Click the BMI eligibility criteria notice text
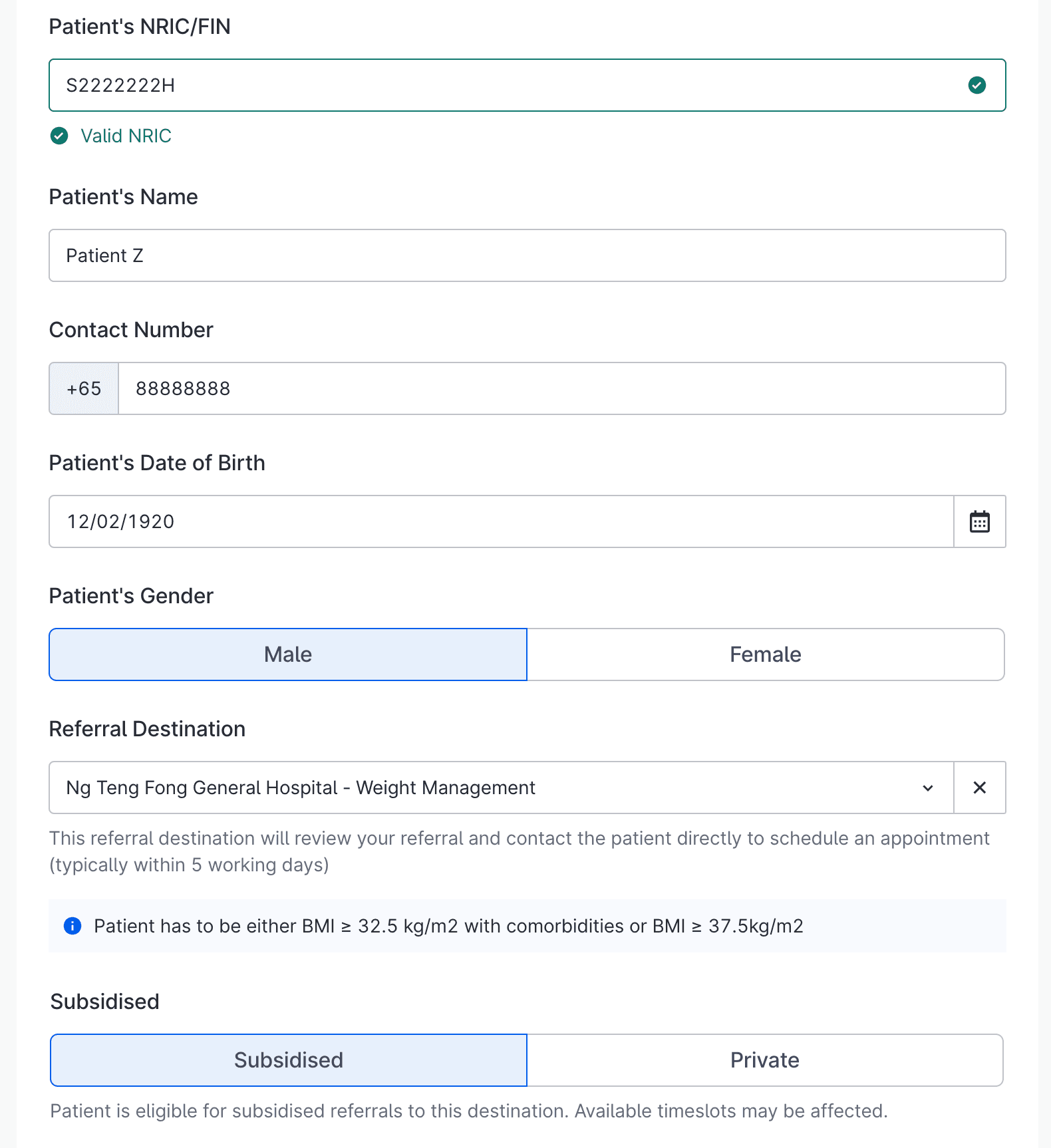1051x1148 pixels. tap(448, 926)
